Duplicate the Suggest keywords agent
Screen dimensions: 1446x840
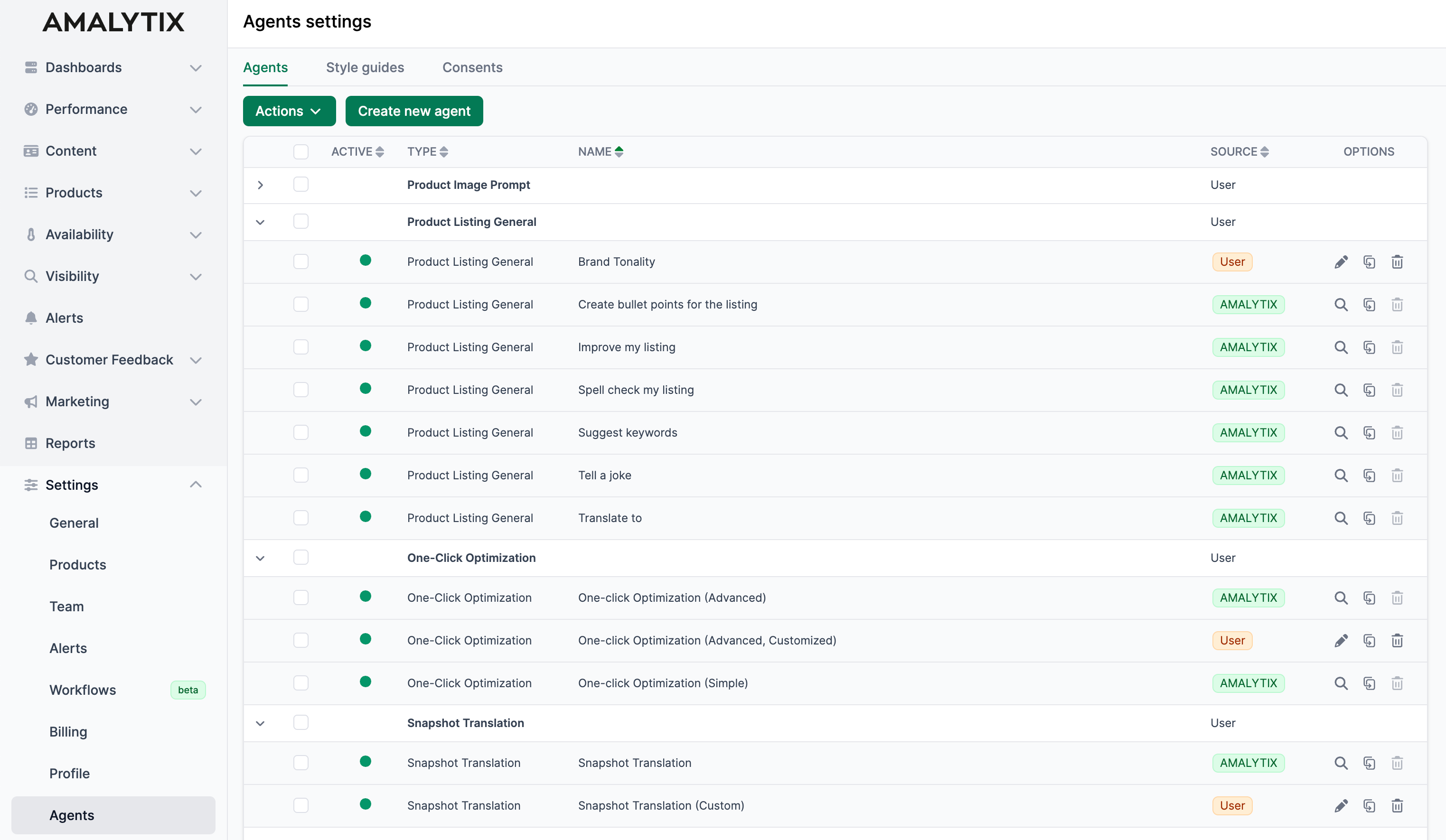pyautogui.click(x=1369, y=432)
